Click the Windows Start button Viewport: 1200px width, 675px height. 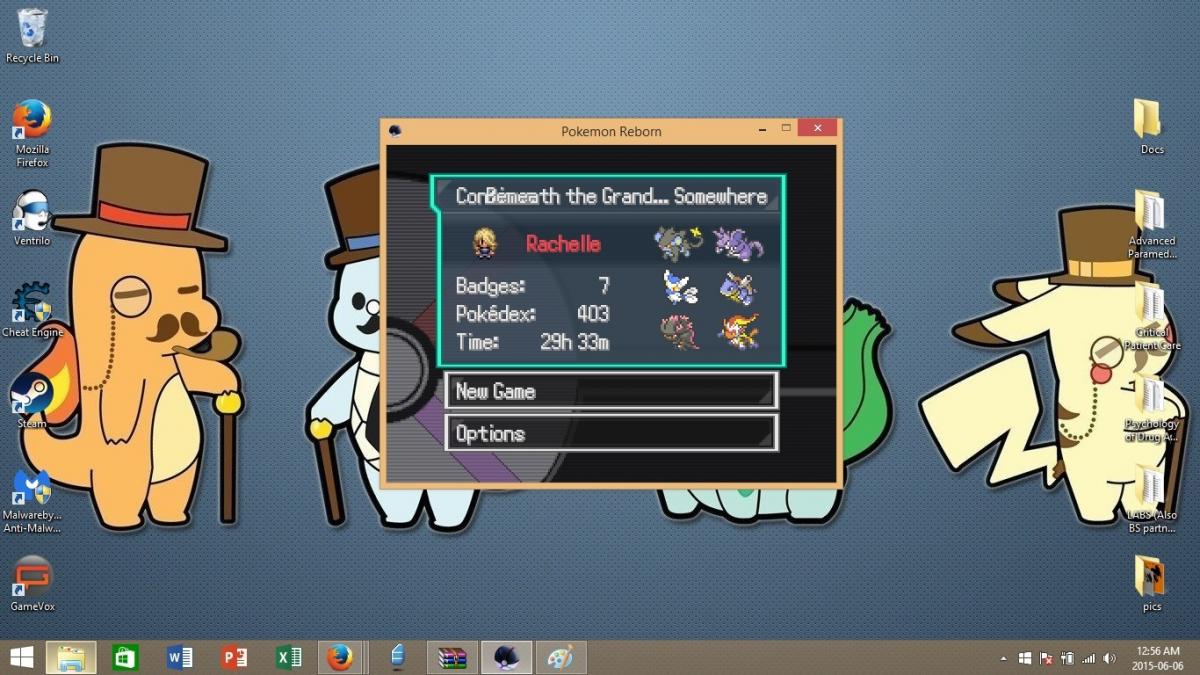20,657
